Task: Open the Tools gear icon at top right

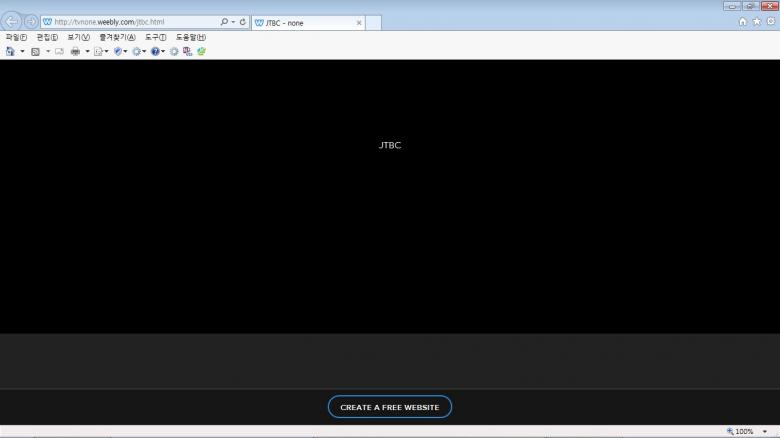Action: [x=770, y=21]
